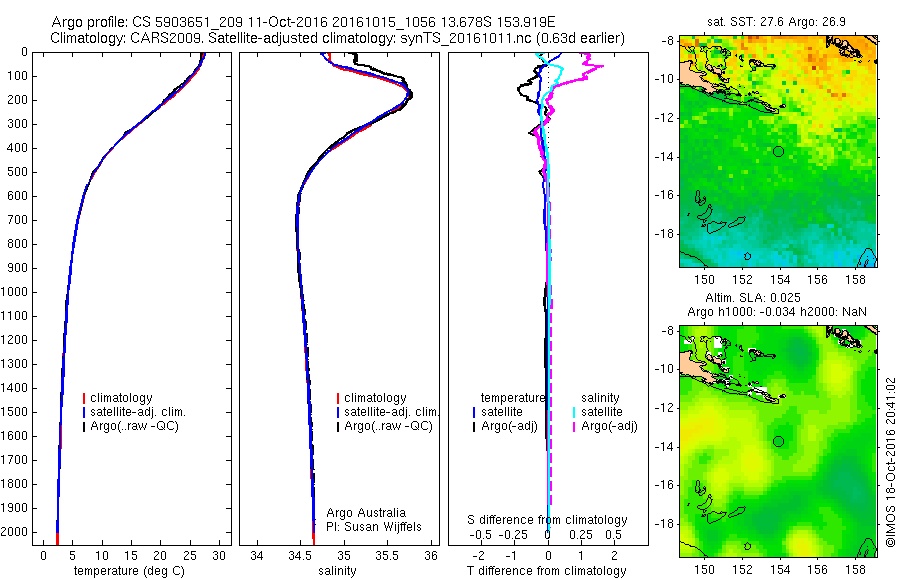Click longitude tick '158' below SLA map

(855, 570)
